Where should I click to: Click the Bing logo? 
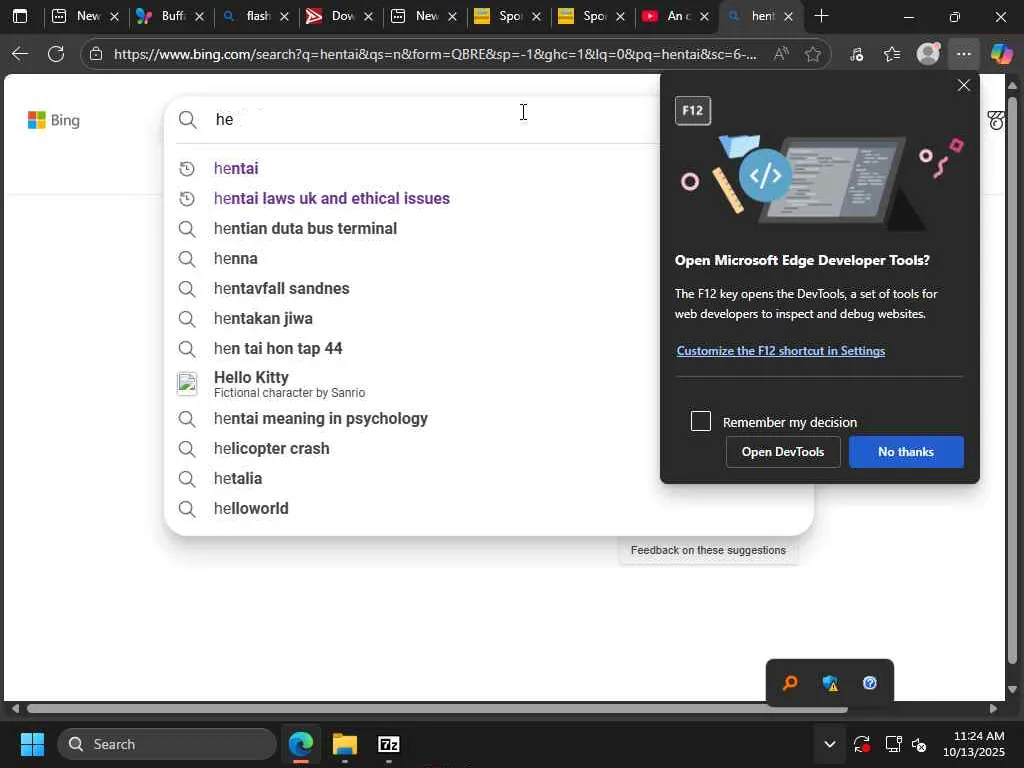coord(54,120)
